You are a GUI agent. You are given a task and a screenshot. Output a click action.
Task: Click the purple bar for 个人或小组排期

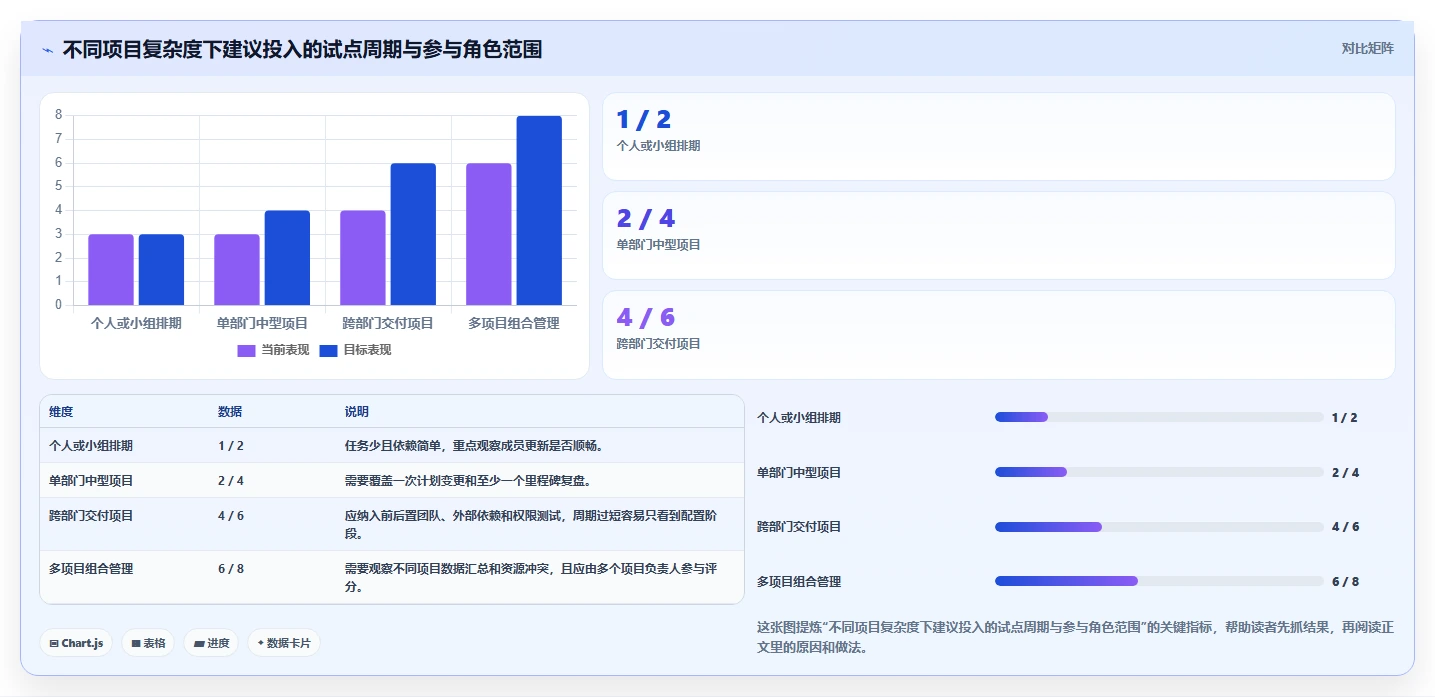[111, 270]
